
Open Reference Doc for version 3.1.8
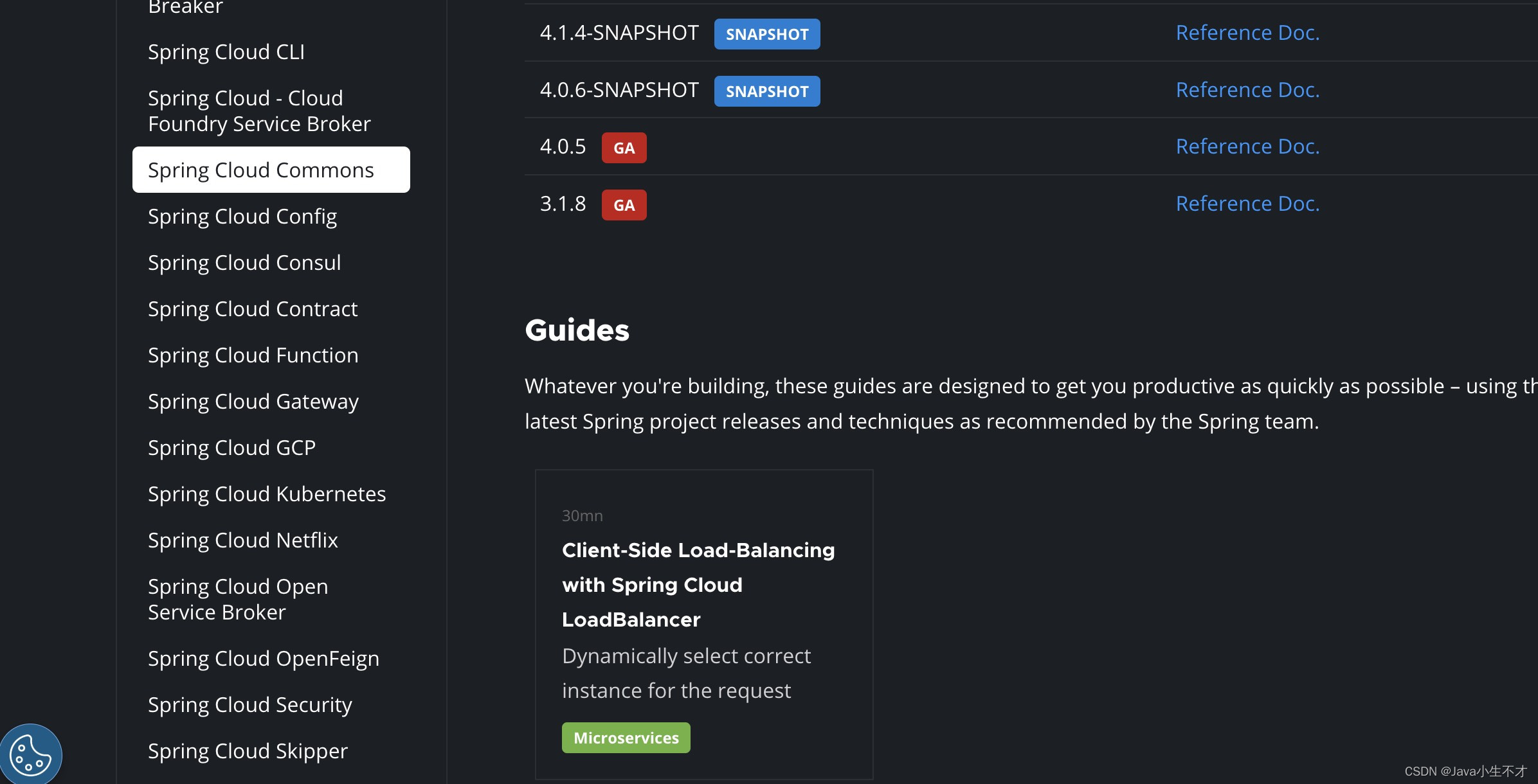(1247, 202)
